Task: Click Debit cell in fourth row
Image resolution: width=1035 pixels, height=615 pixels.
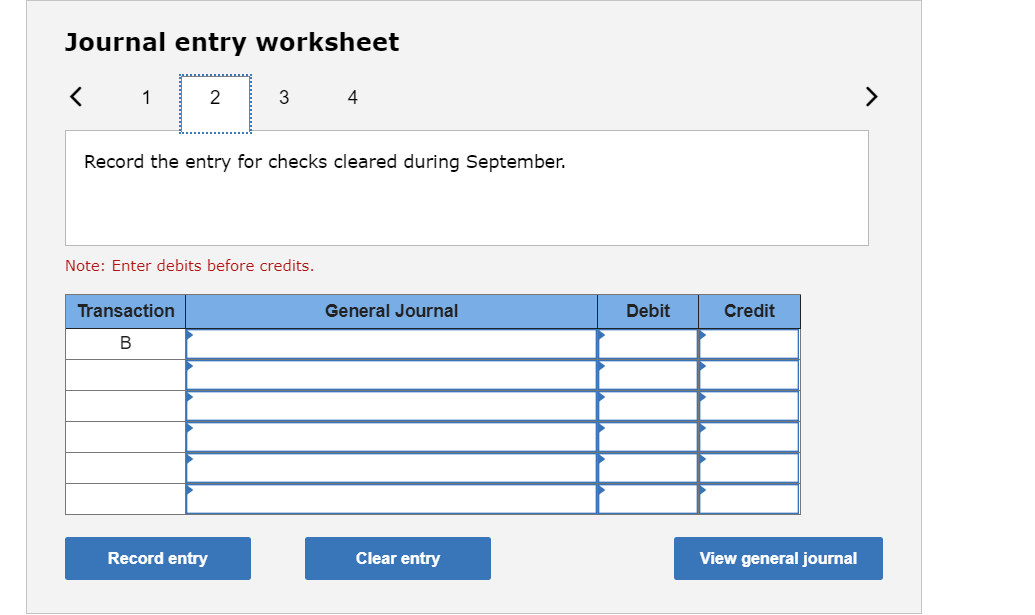Action: point(648,437)
